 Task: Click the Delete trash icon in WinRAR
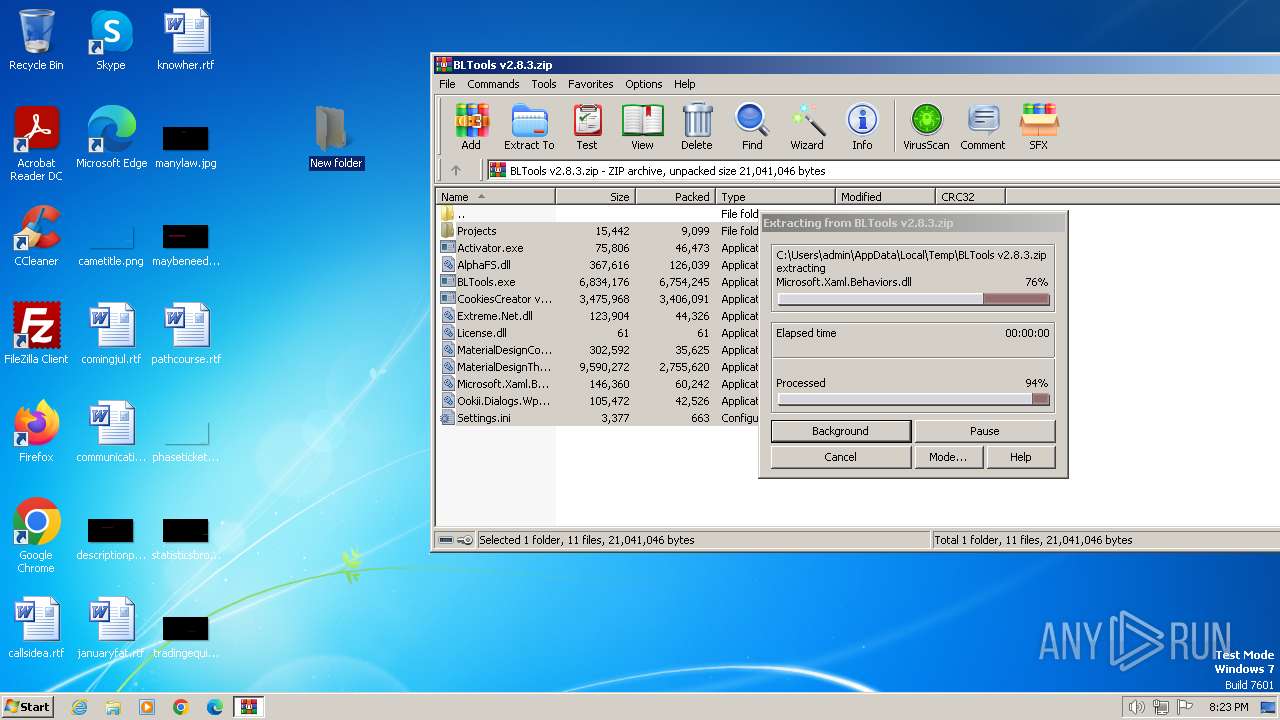(x=697, y=126)
